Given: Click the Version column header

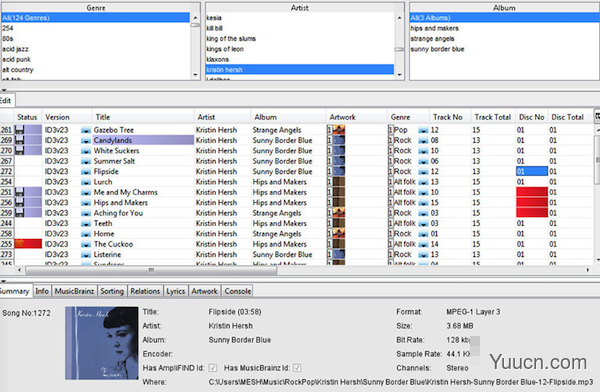Looking at the screenshot, I should tap(67, 117).
